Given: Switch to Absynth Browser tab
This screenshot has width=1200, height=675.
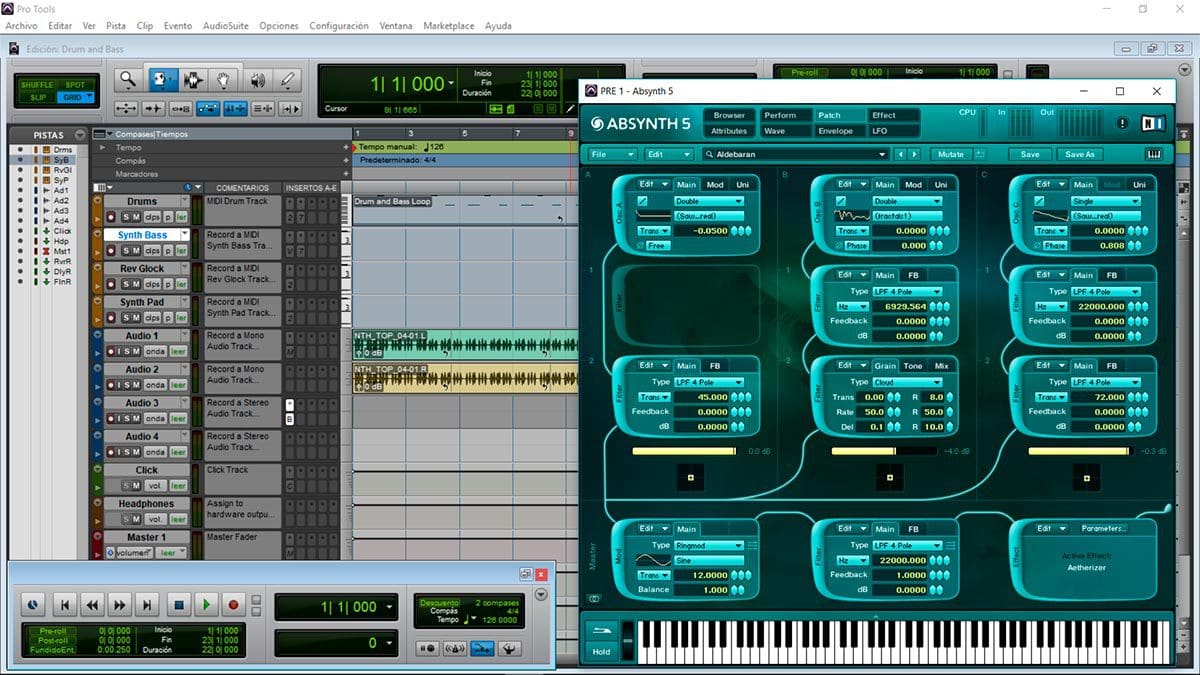Looking at the screenshot, I should click(729, 115).
